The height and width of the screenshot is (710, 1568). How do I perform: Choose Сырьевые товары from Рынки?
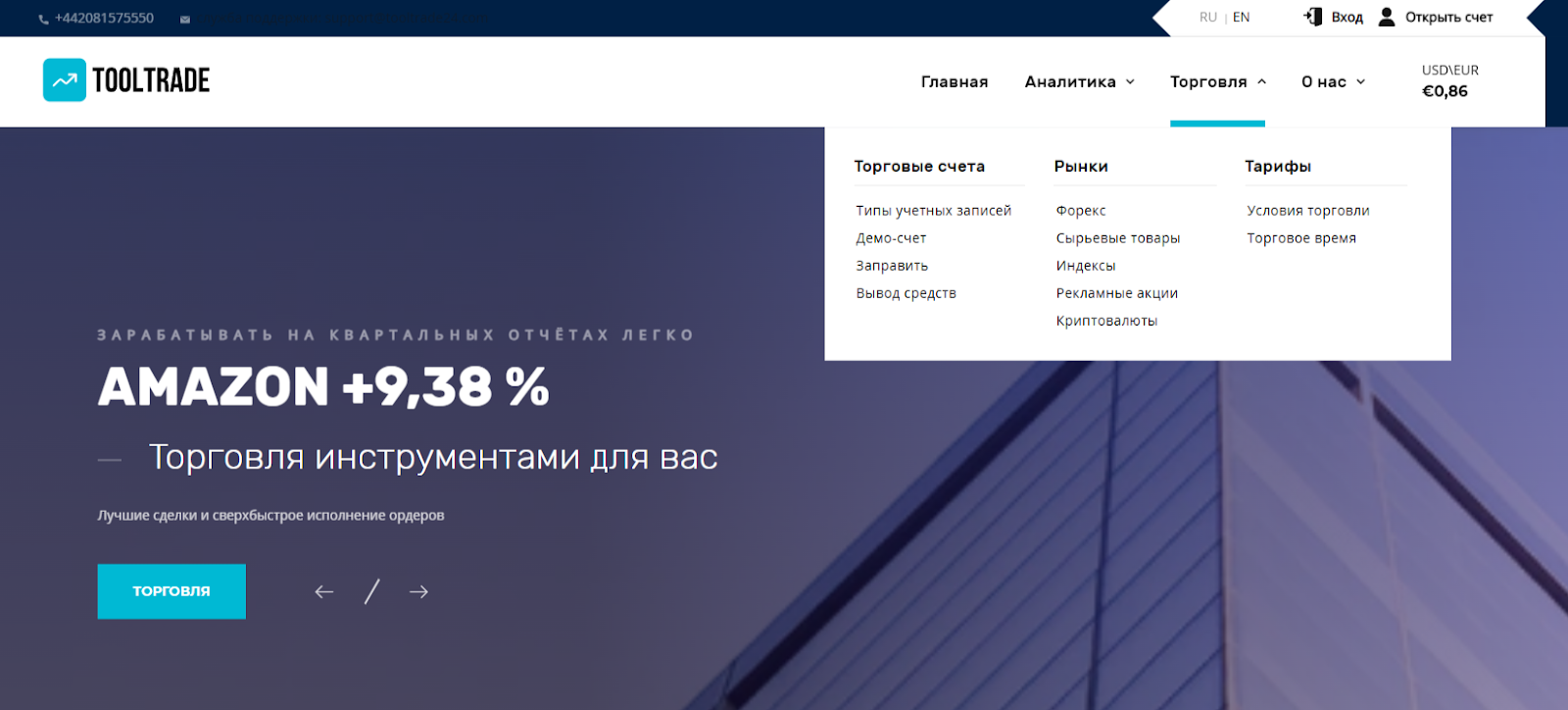(x=1118, y=238)
